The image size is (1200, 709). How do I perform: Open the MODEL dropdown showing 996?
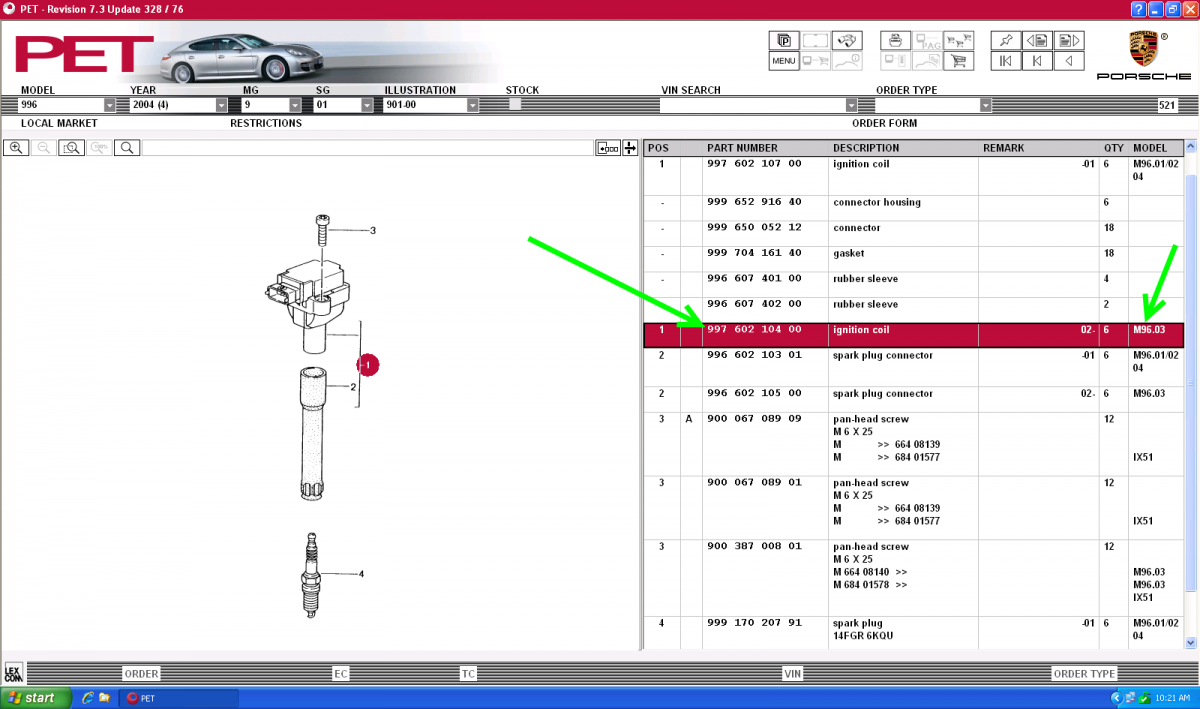110,105
